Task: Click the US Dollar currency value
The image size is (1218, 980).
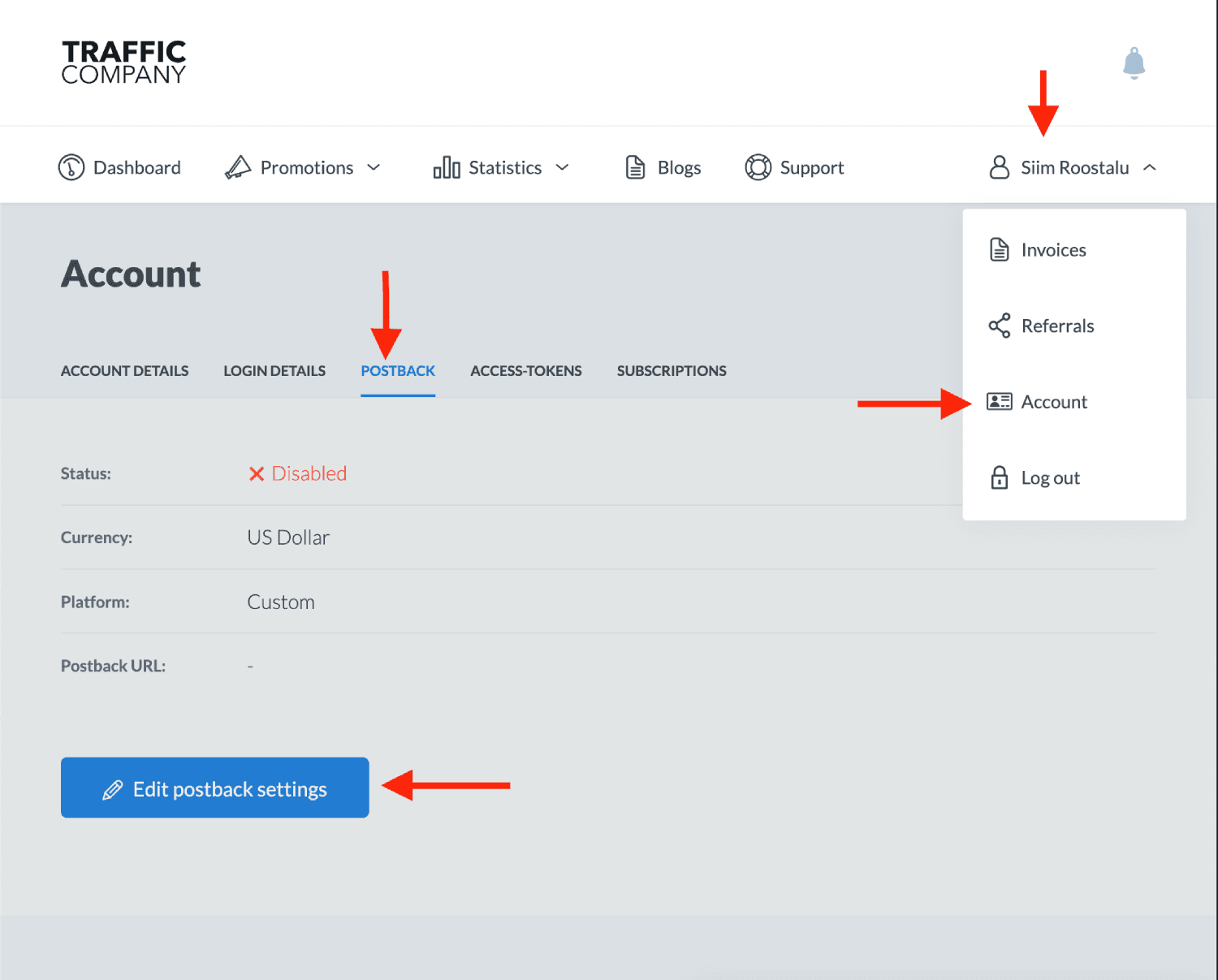Action: coord(288,537)
